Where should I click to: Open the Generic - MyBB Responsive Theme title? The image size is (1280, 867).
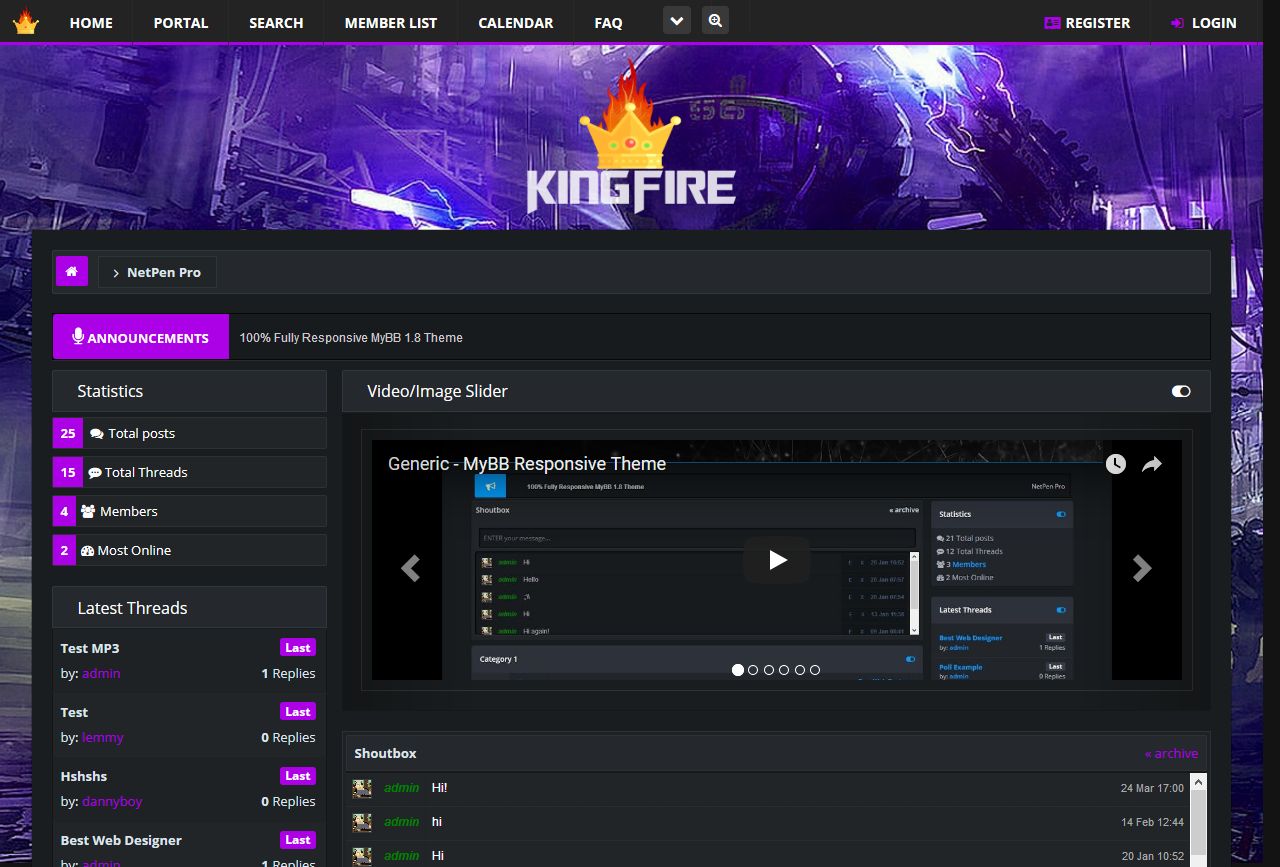click(x=527, y=464)
